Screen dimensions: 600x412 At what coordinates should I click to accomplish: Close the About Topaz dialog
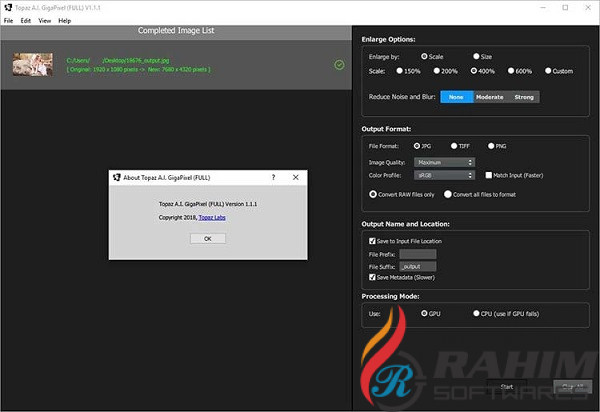295,177
